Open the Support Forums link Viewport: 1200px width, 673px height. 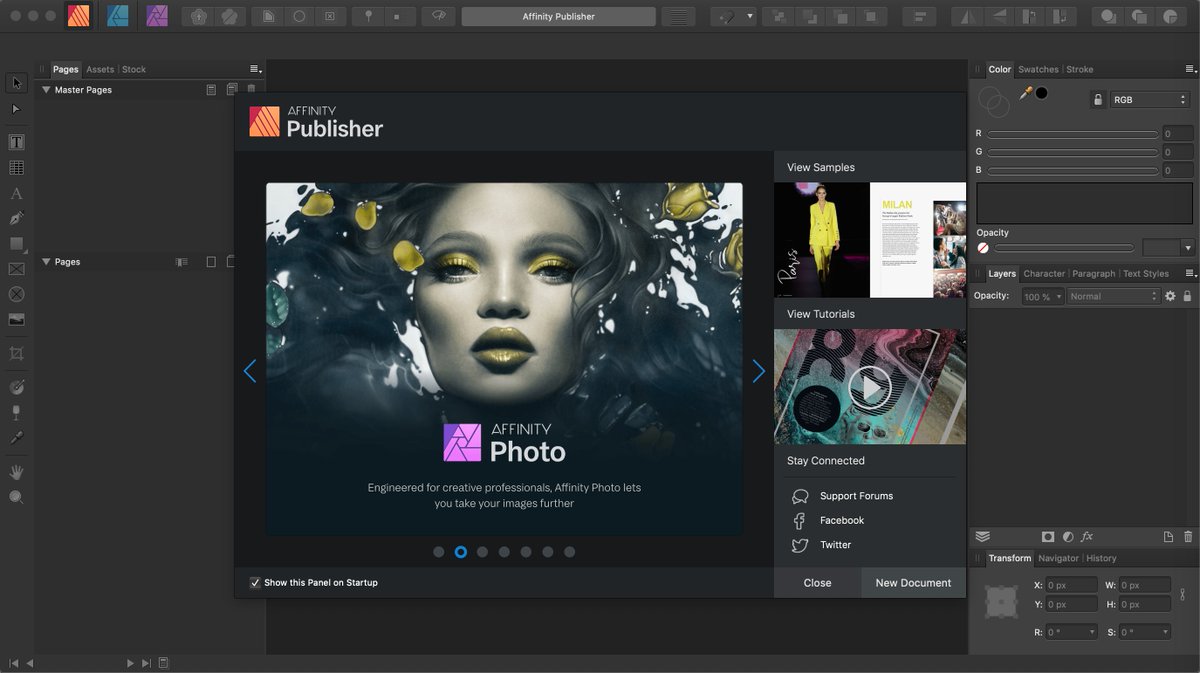(x=856, y=496)
